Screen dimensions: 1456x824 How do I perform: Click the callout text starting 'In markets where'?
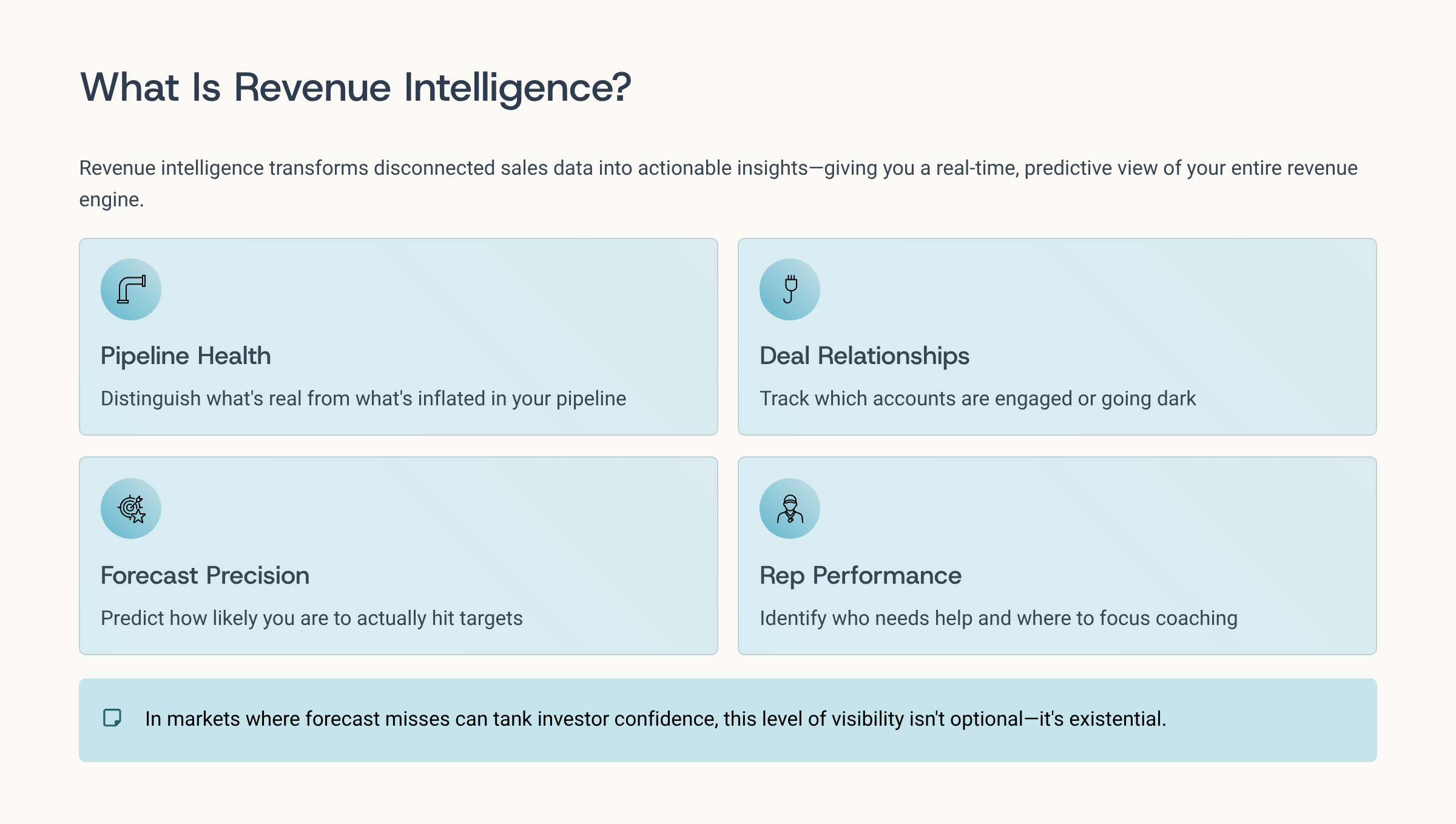pos(655,719)
